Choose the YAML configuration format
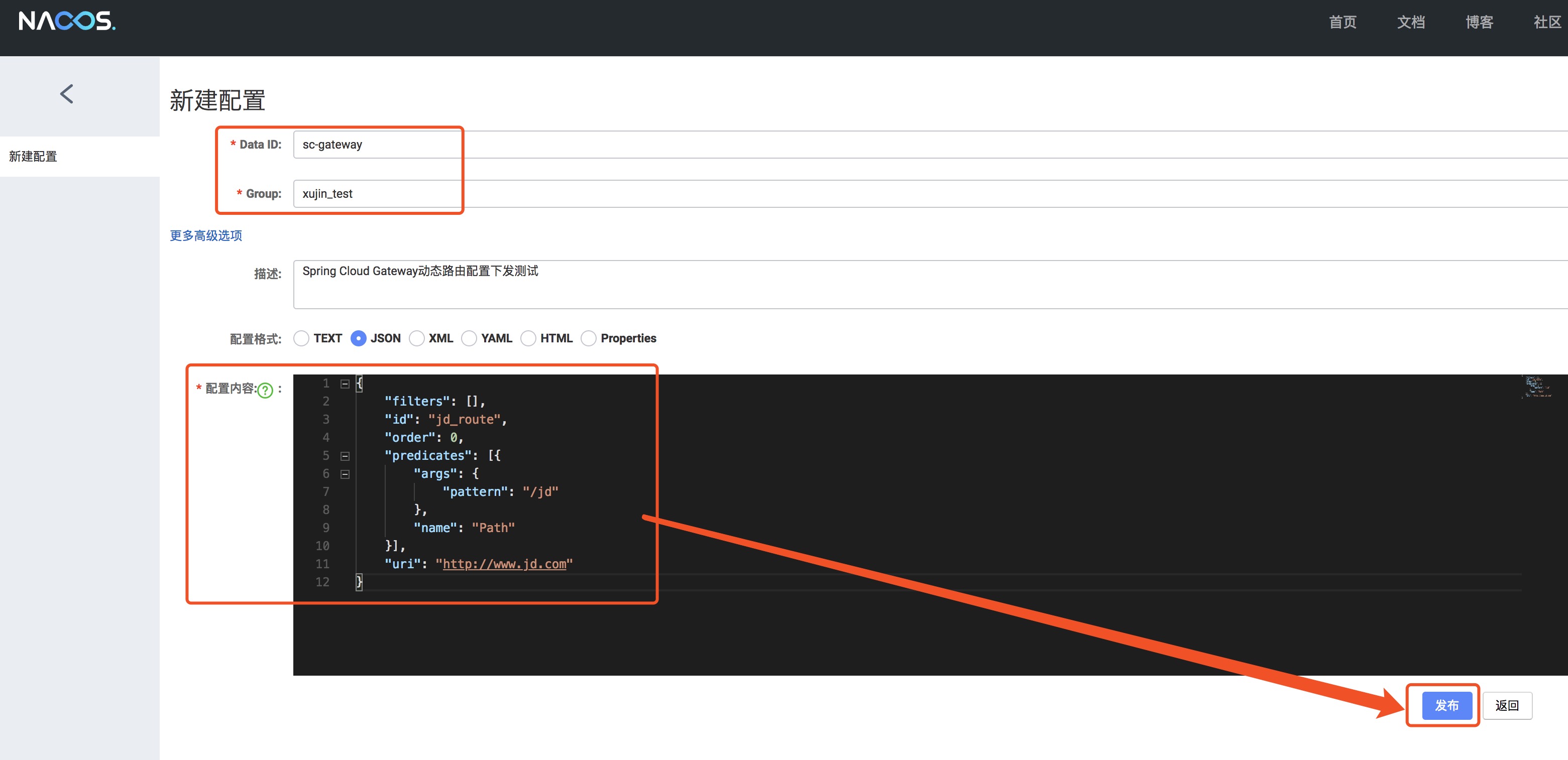The image size is (1568, 760). (x=469, y=338)
